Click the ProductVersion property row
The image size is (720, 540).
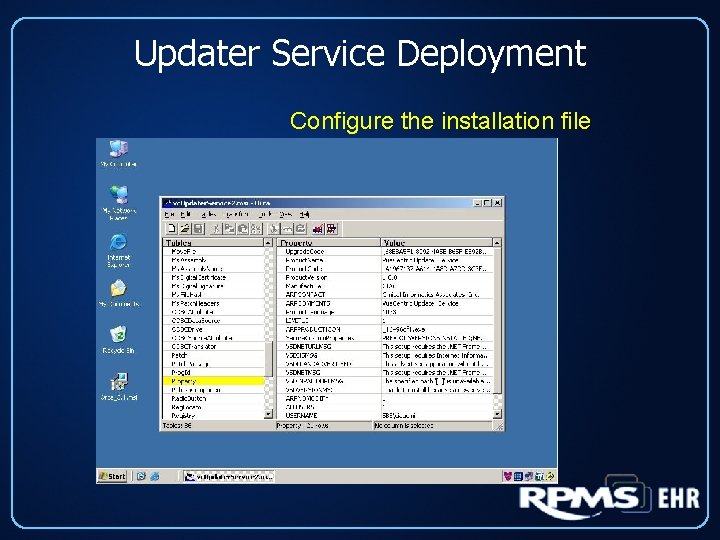pos(385,277)
